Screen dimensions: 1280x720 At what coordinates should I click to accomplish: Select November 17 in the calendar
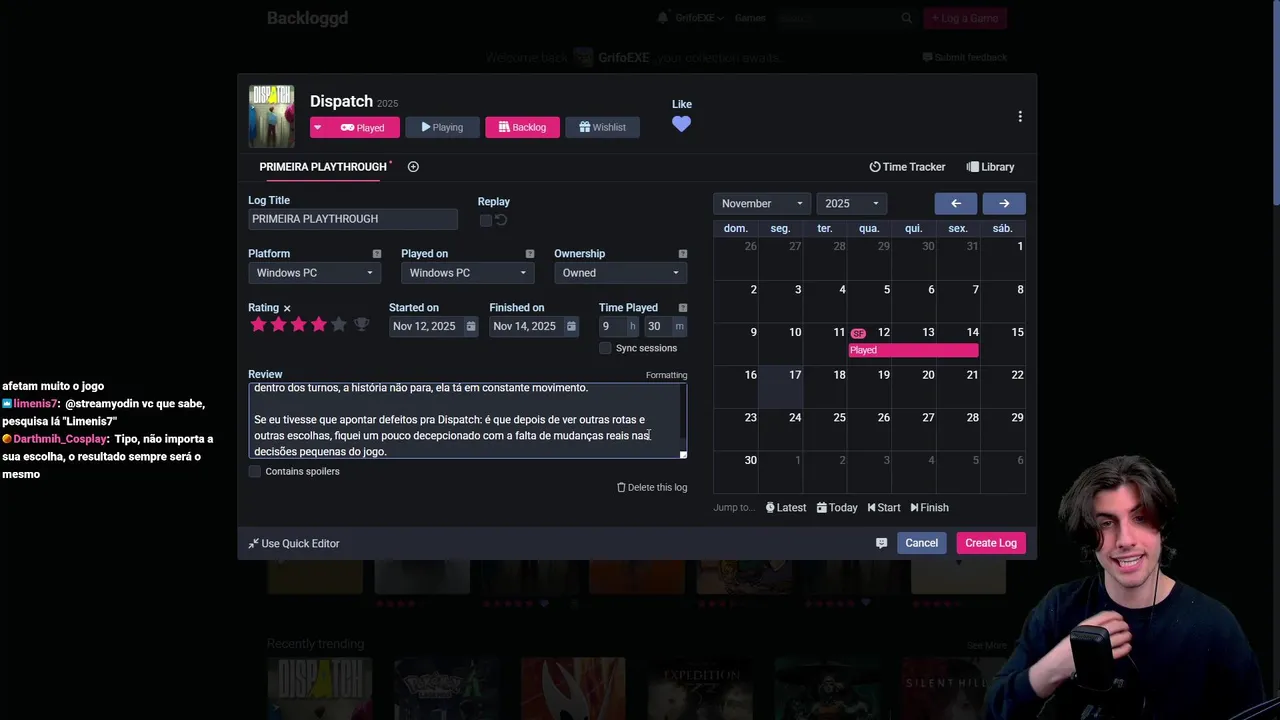coord(780,387)
